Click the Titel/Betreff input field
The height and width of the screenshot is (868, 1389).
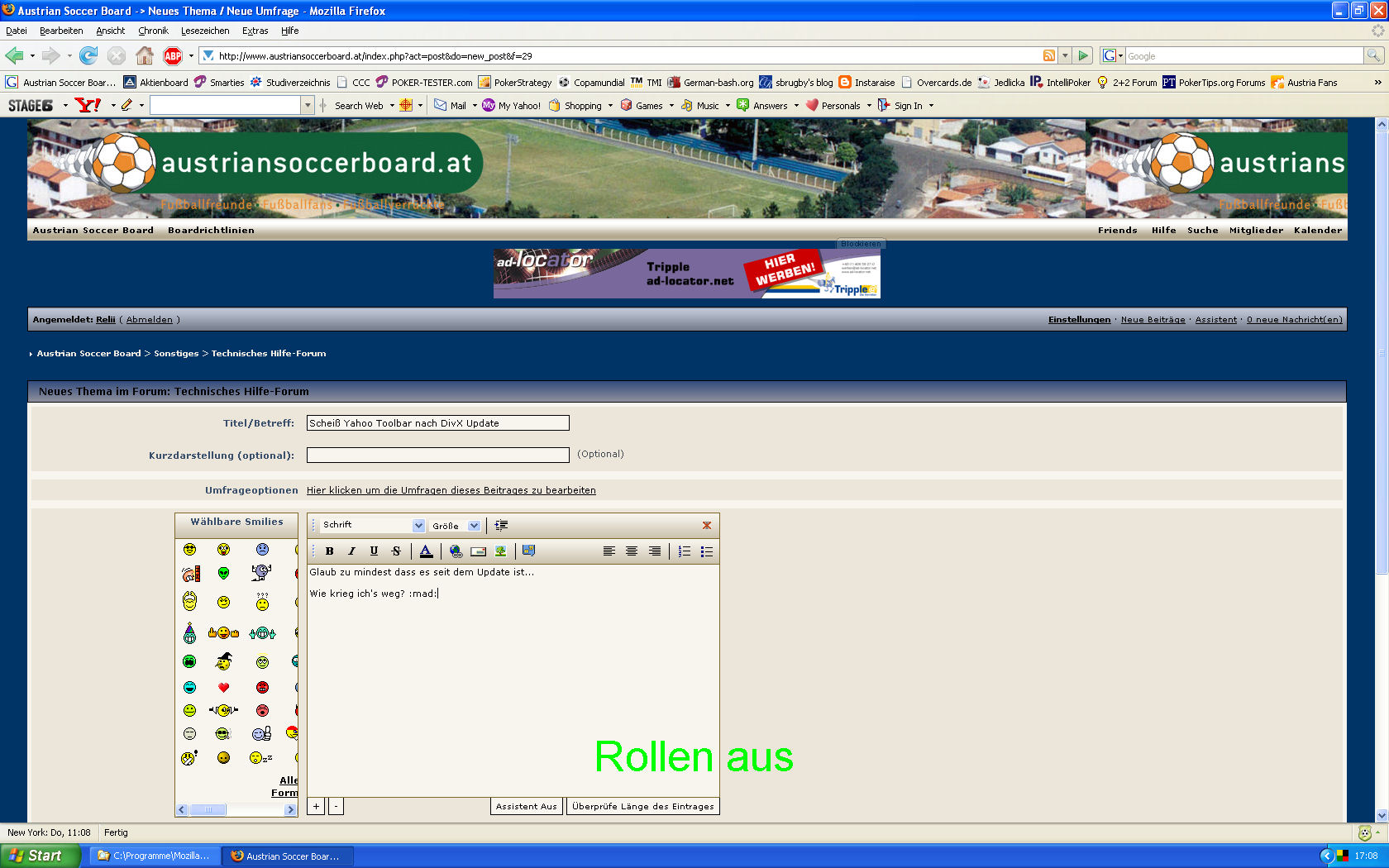pos(437,422)
